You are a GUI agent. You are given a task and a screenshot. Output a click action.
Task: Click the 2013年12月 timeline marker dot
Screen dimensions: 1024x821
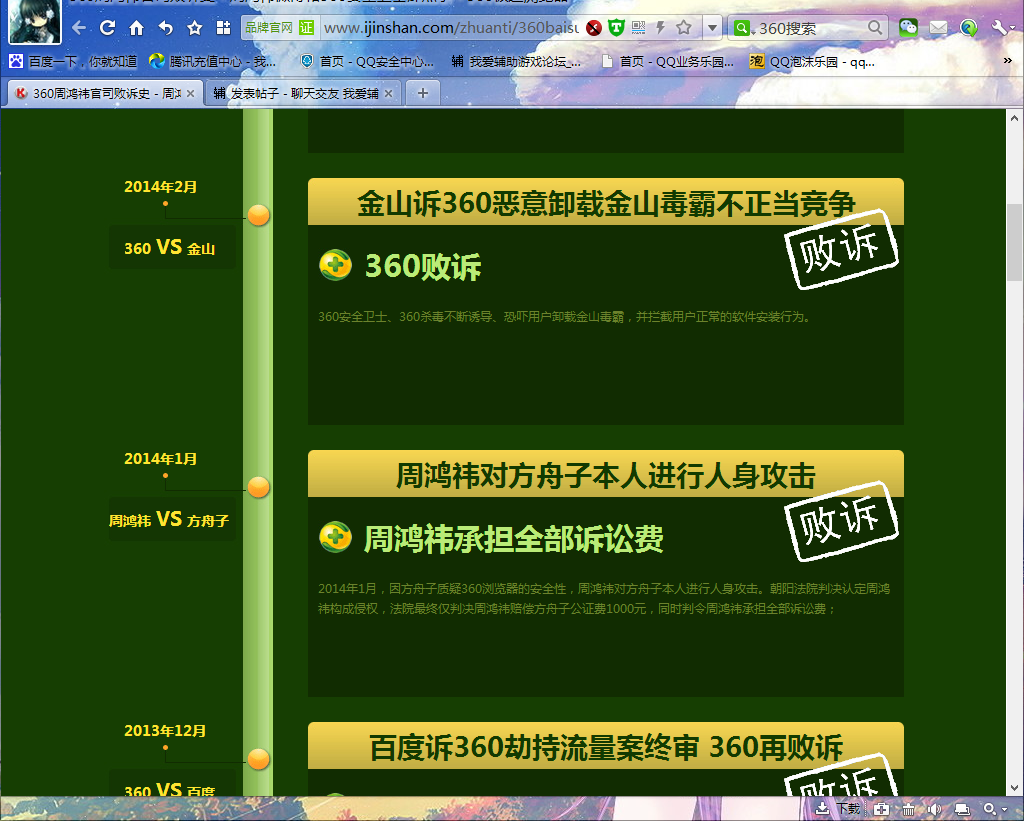coord(259,759)
